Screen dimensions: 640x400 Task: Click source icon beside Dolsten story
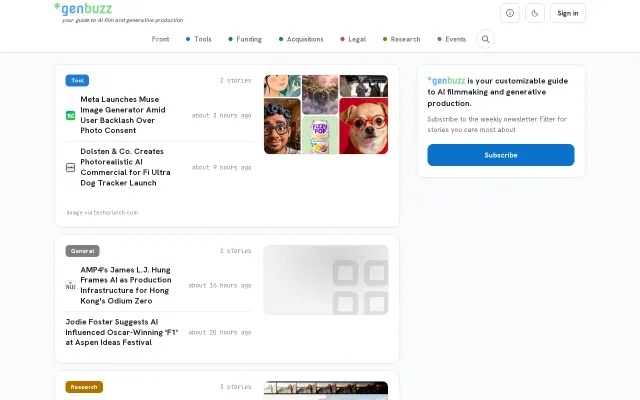point(71,167)
